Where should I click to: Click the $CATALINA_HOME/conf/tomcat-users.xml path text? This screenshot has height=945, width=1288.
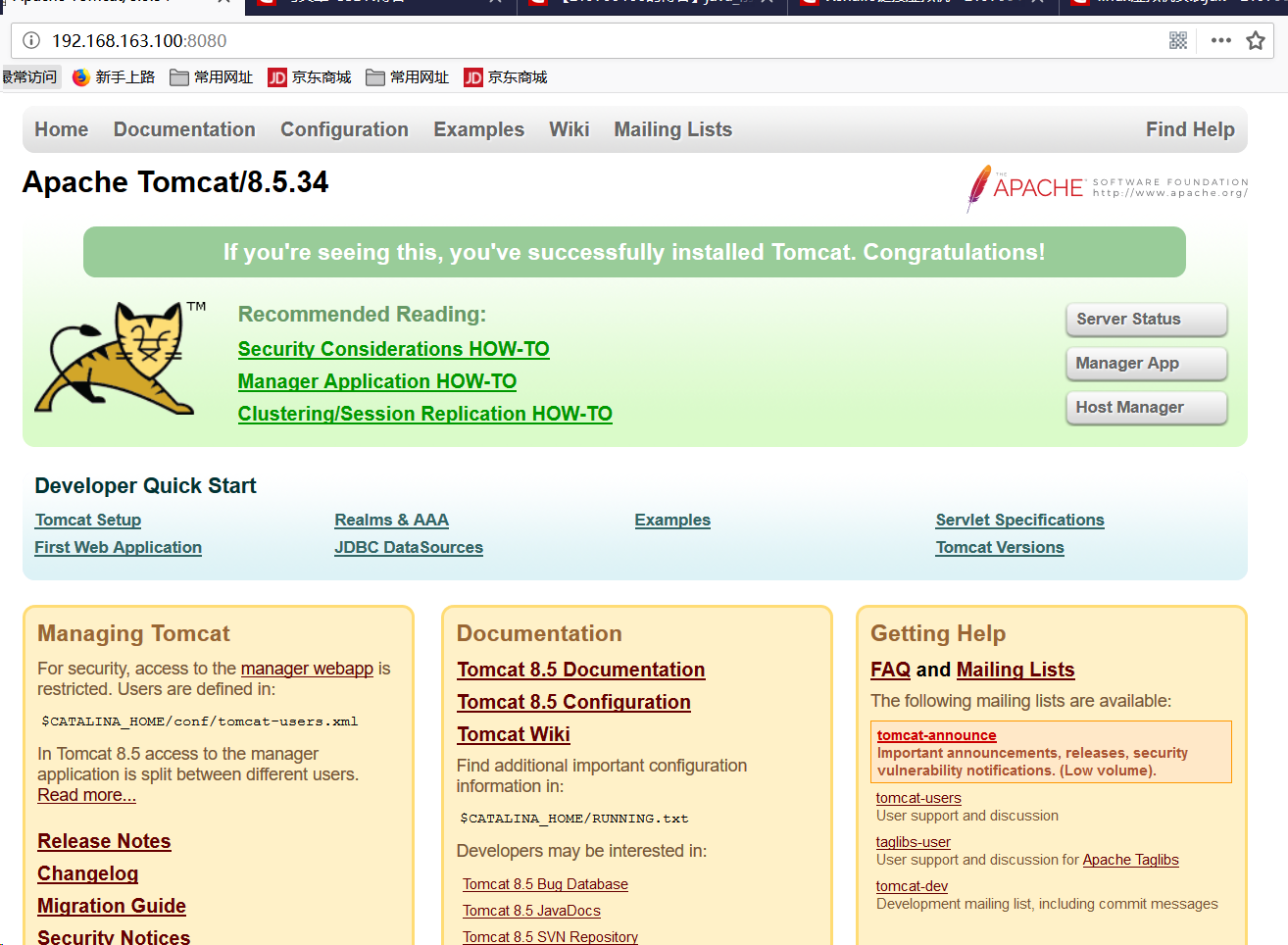(x=200, y=721)
